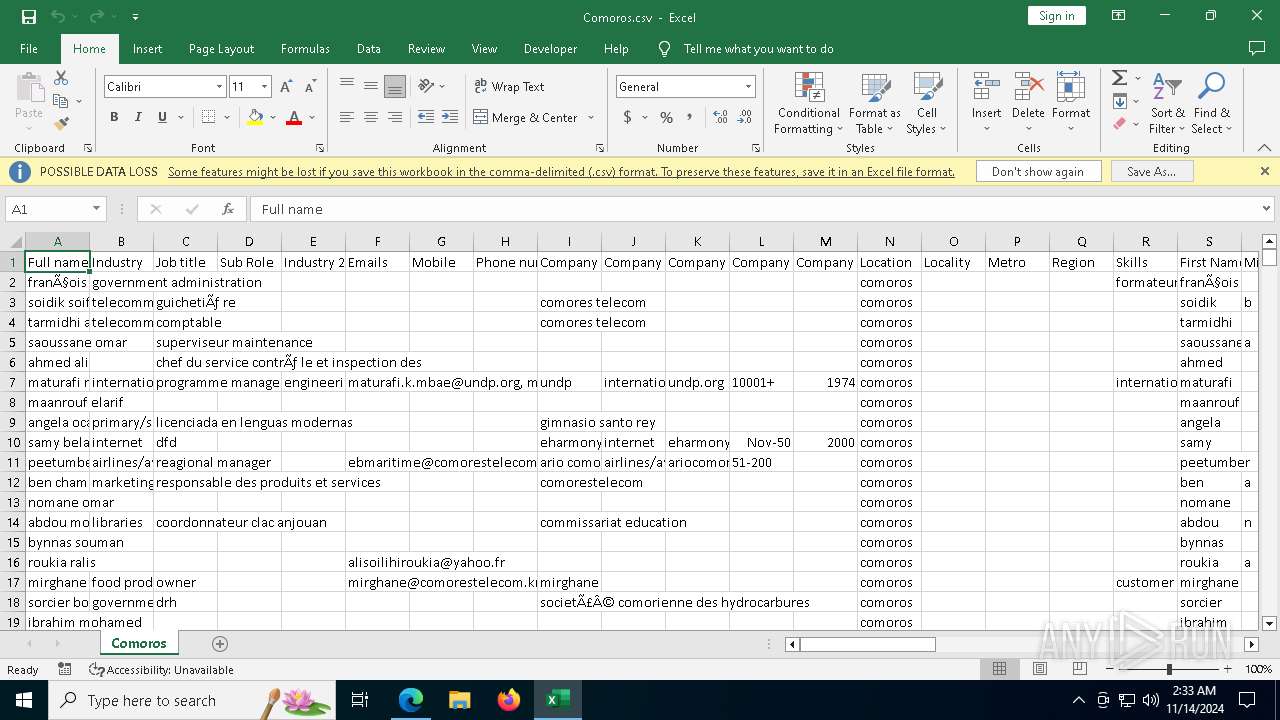Apply cell borders icon
1280x720 pixels.
tap(208, 117)
